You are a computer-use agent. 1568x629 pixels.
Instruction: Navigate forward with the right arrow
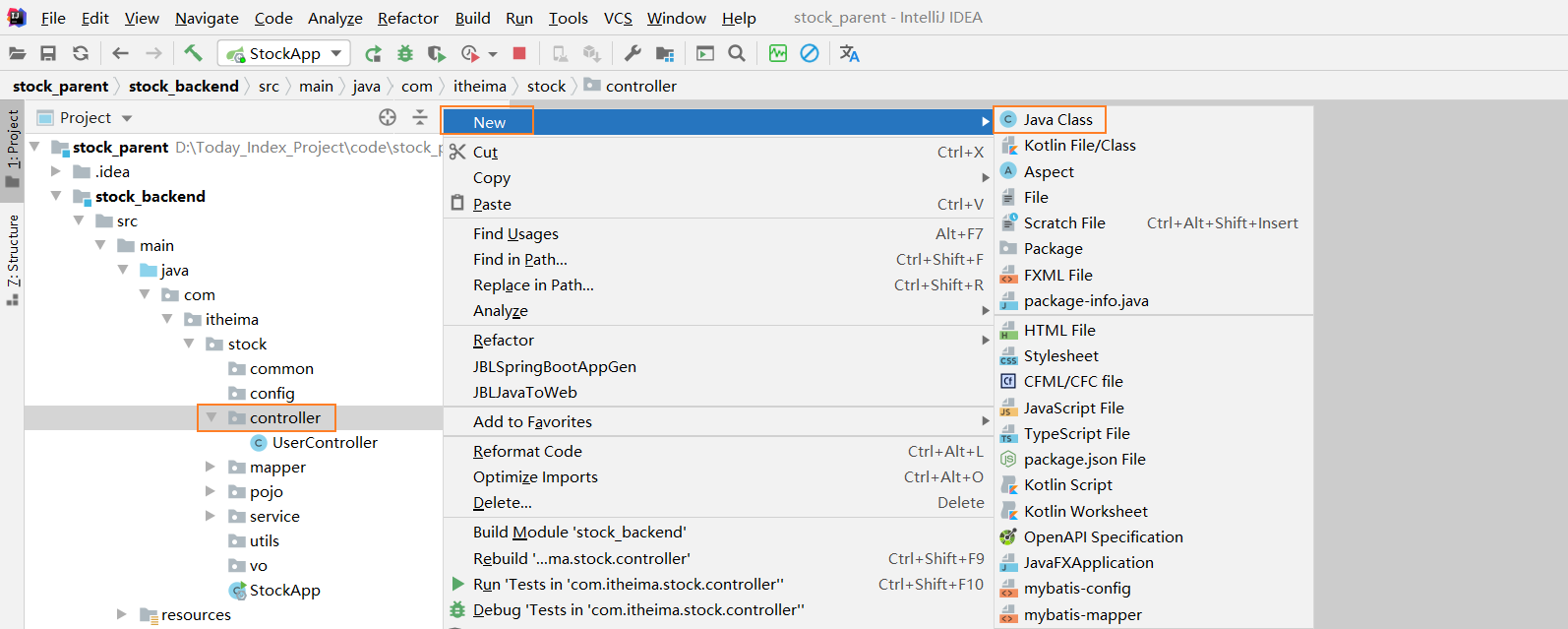153,53
